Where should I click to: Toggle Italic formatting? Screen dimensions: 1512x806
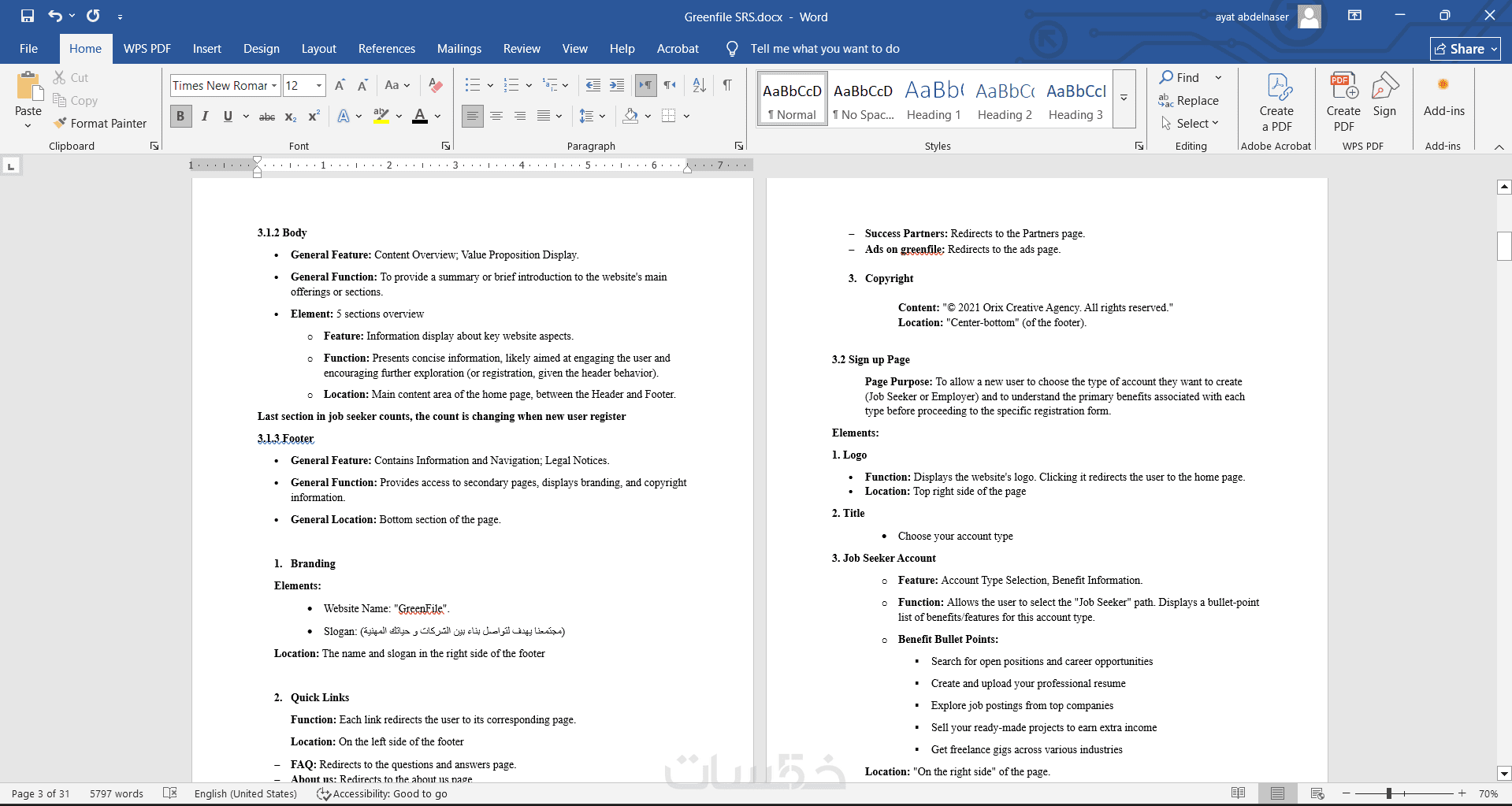(205, 116)
